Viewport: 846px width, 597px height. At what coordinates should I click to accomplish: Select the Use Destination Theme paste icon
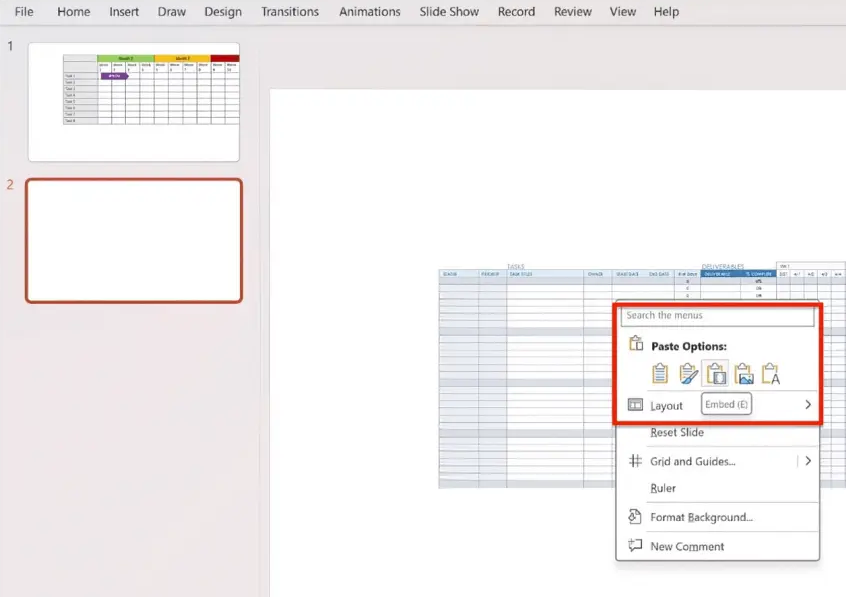660,373
